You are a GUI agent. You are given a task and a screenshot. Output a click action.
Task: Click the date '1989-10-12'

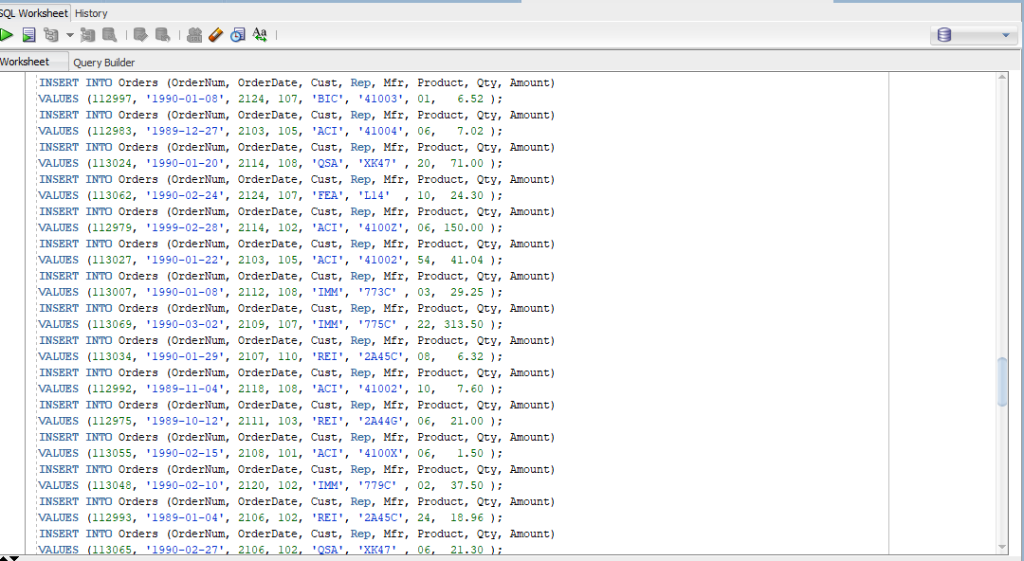185,421
